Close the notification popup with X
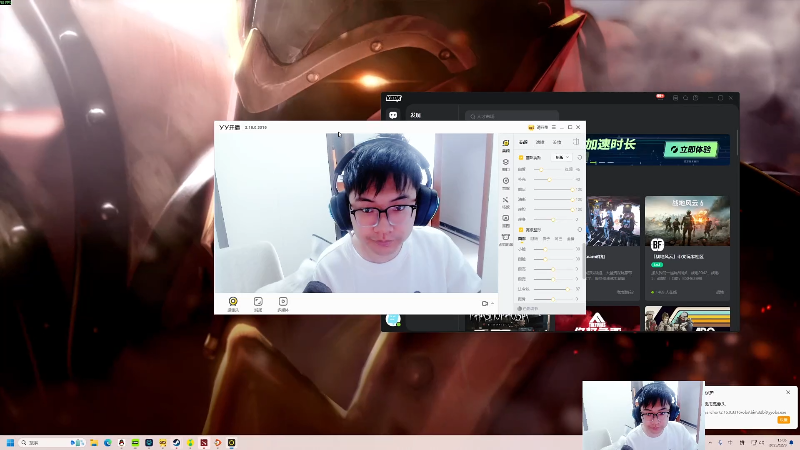 [788, 392]
